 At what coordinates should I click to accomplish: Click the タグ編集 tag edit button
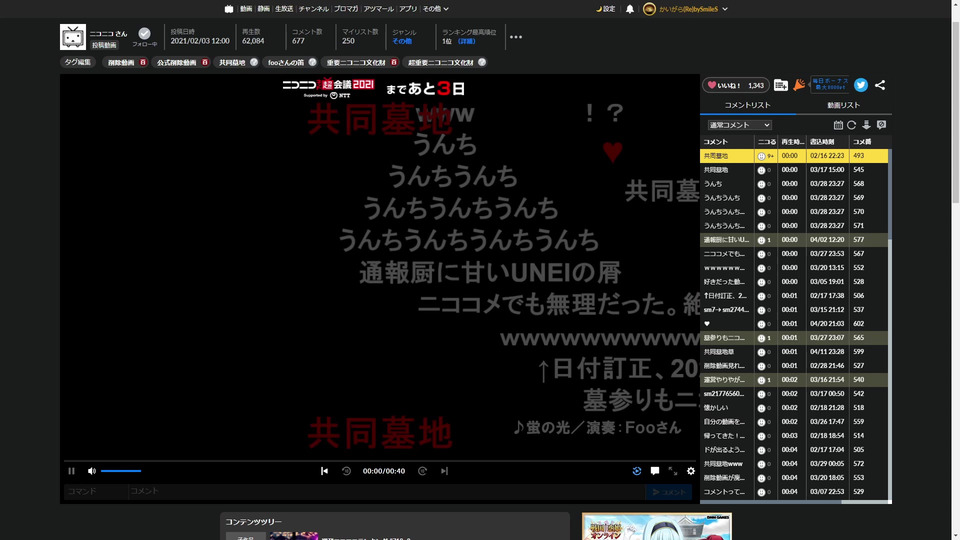pyautogui.click(x=78, y=62)
